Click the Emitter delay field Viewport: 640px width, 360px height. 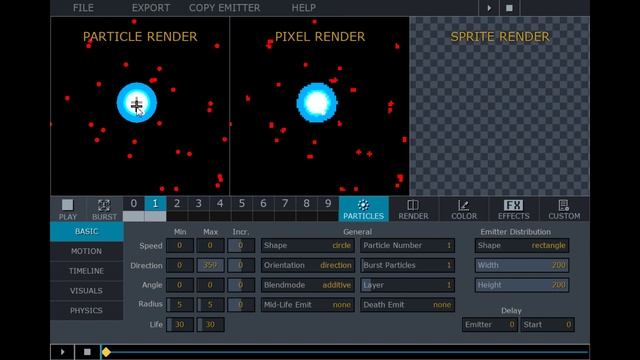coord(490,325)
